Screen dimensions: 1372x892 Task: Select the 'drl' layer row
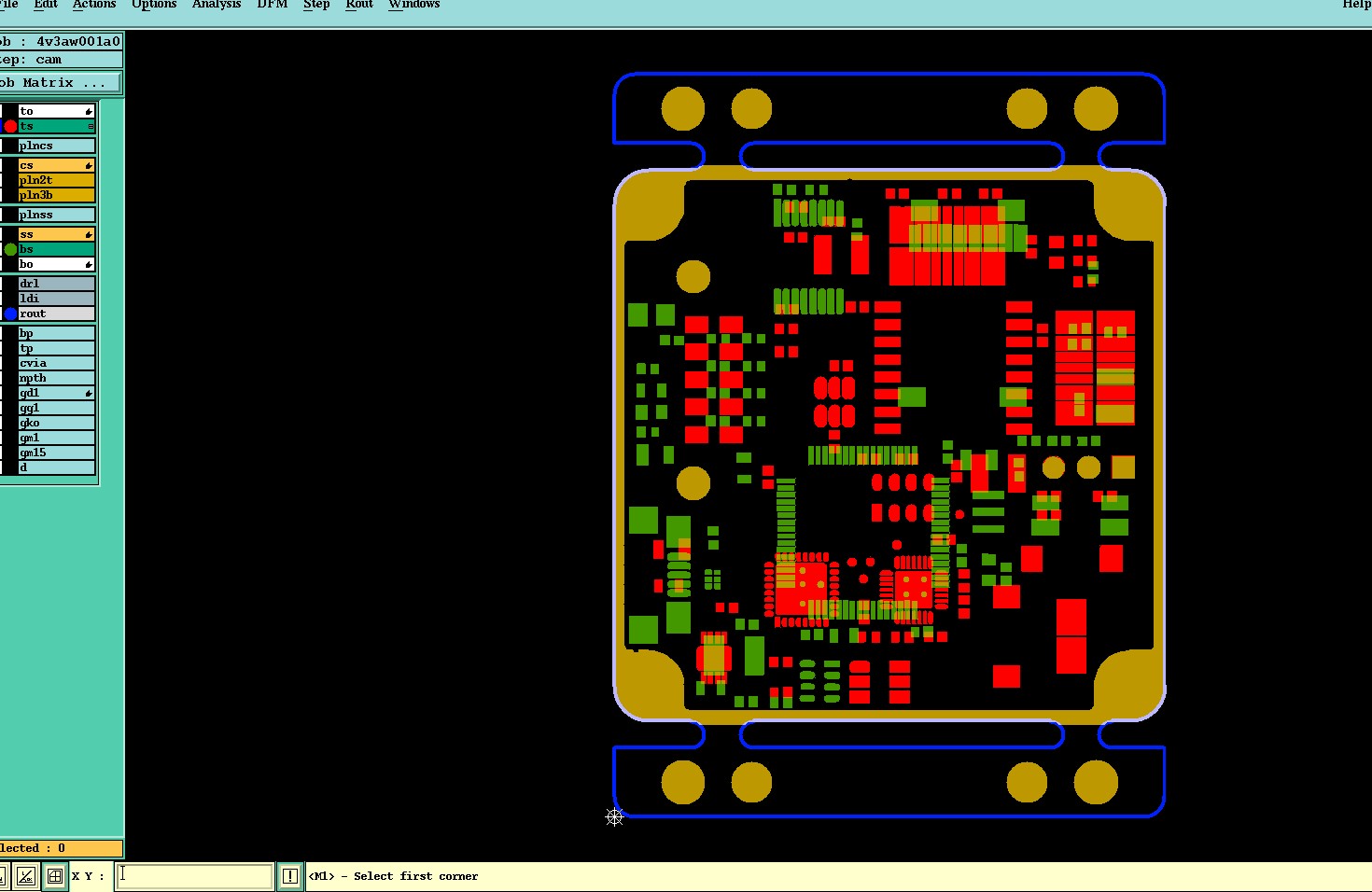tap(56, 284)
